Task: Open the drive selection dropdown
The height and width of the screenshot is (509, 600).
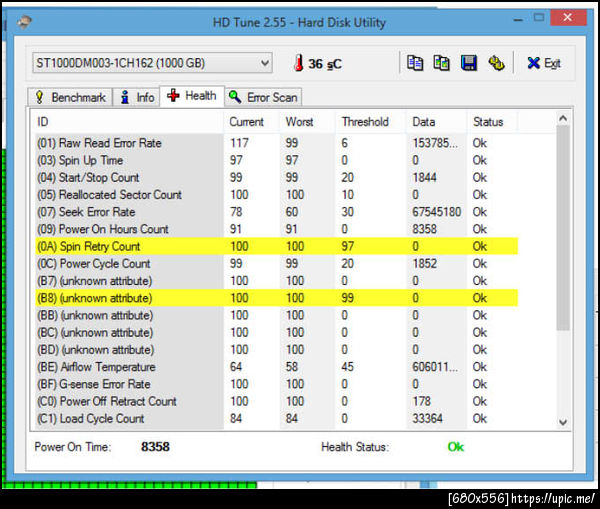Action: point(152,63)
